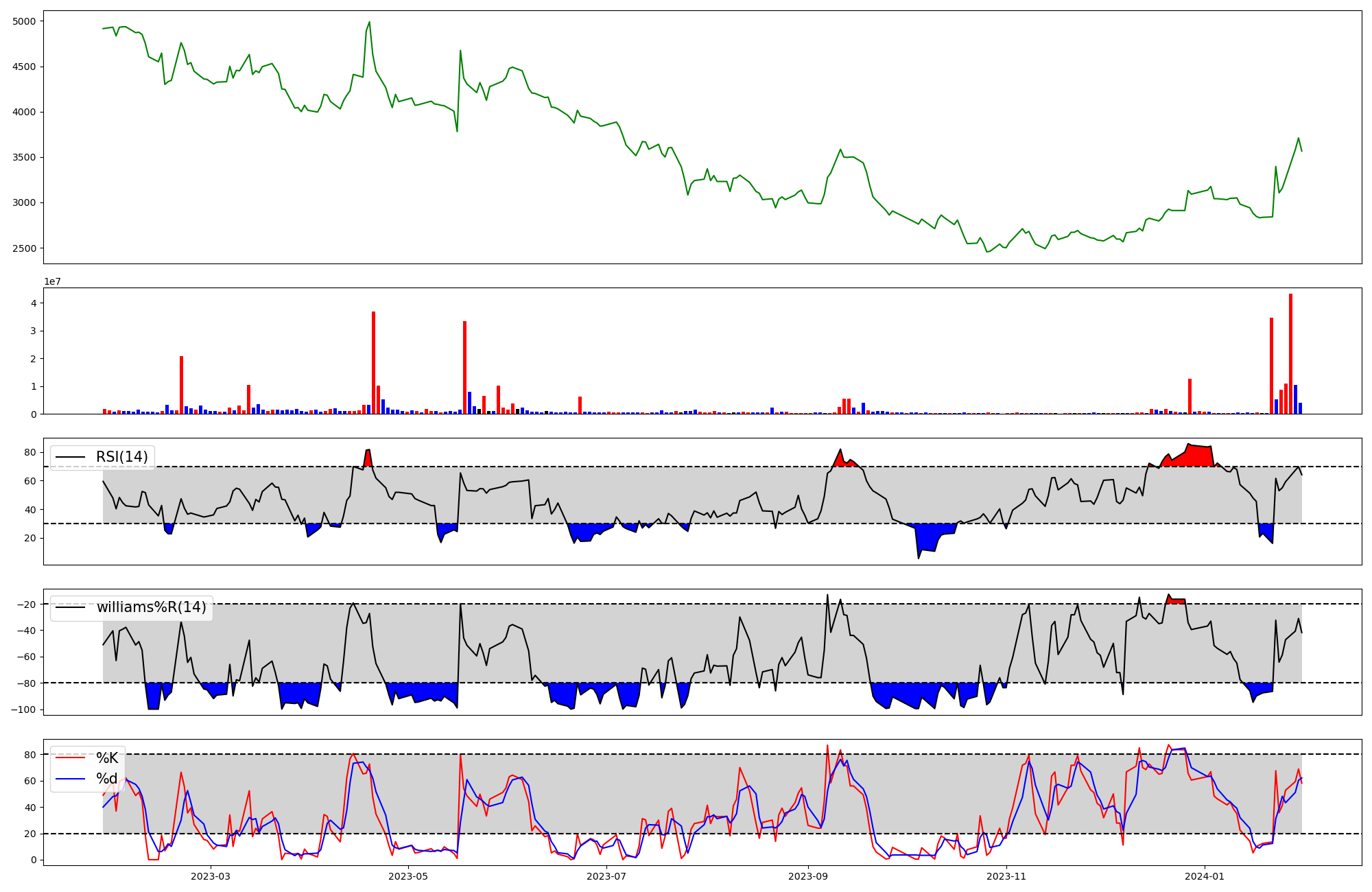Click the -100 Williams %R axis label

(x=23, y=709)
